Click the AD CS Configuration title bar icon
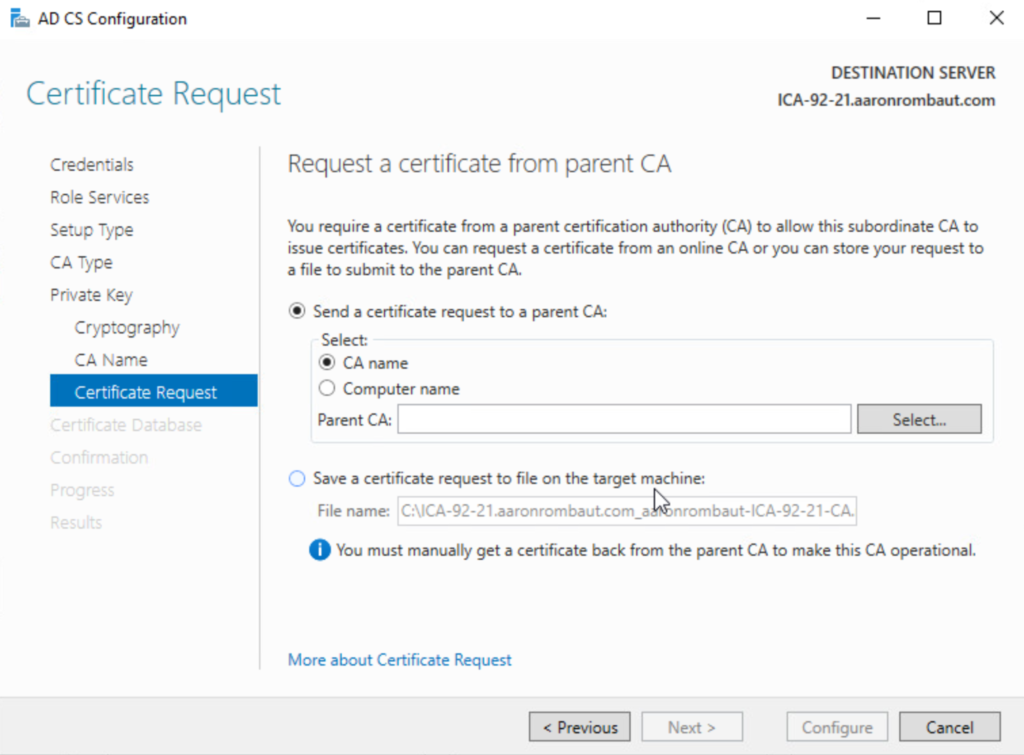Image resolution: width=1024 pixels, height=755 pixels. point(19,18)
